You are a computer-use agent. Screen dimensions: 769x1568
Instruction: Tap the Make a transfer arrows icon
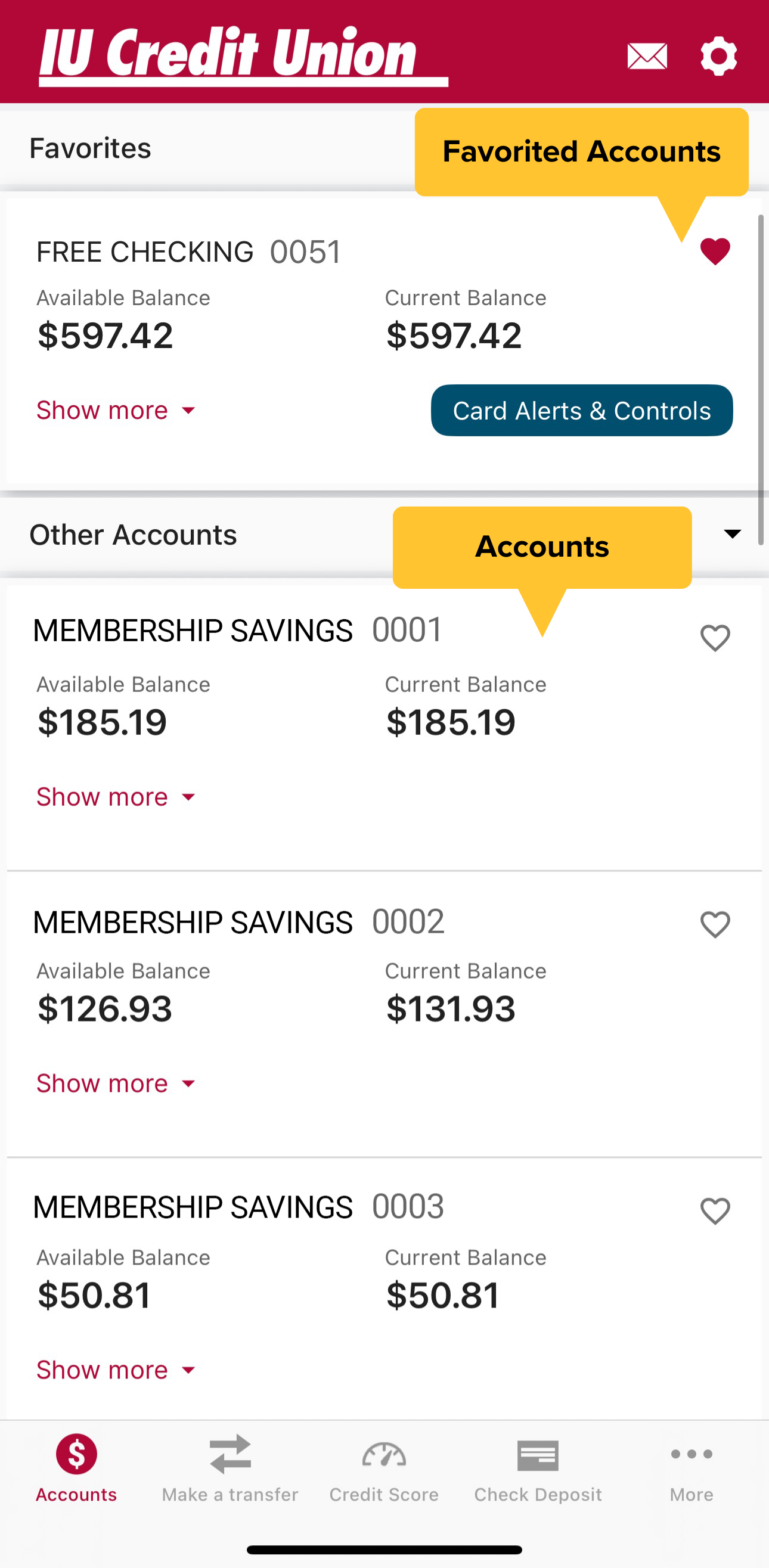[230, 1454]
